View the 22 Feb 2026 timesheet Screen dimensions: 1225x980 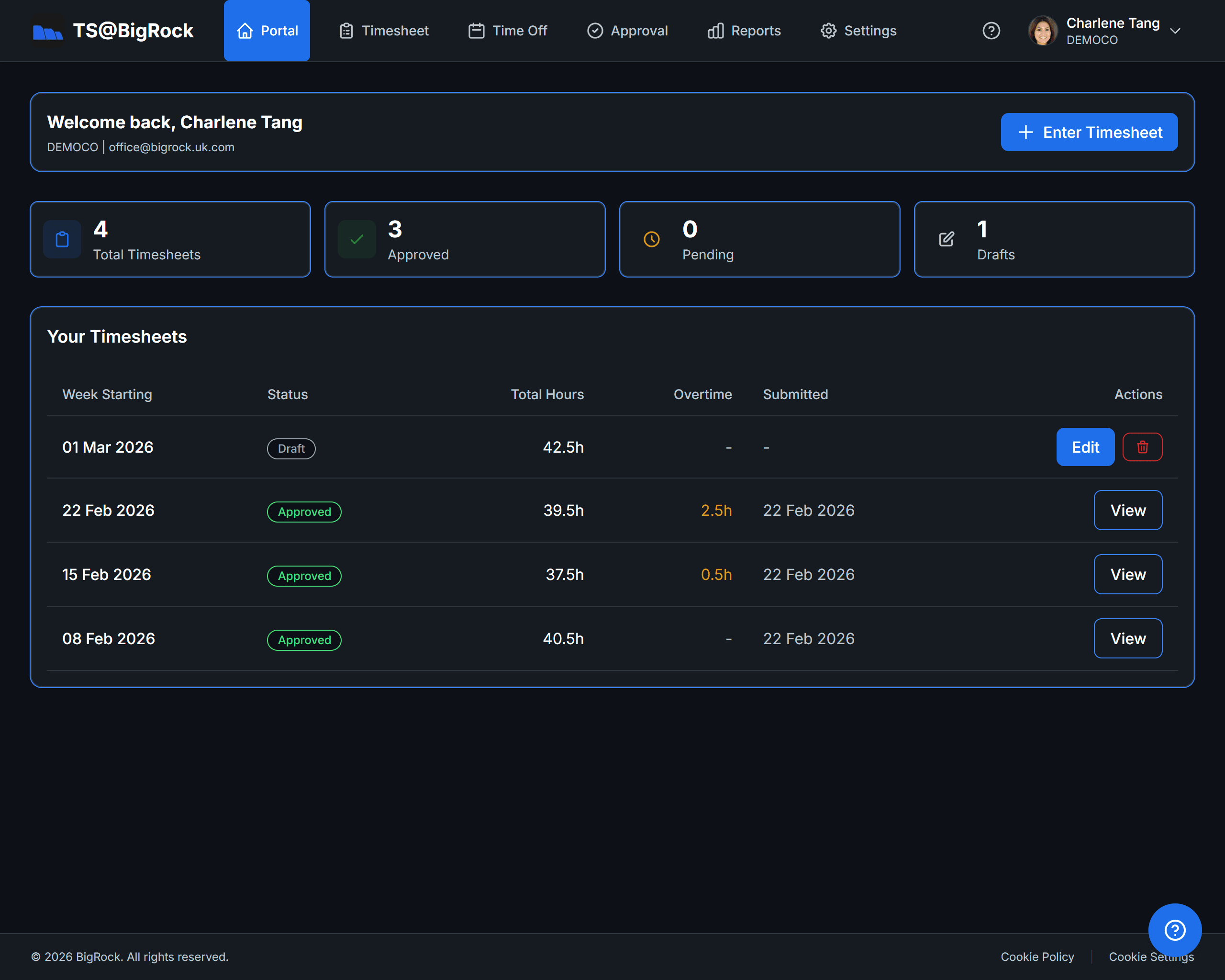point(1128,510)
